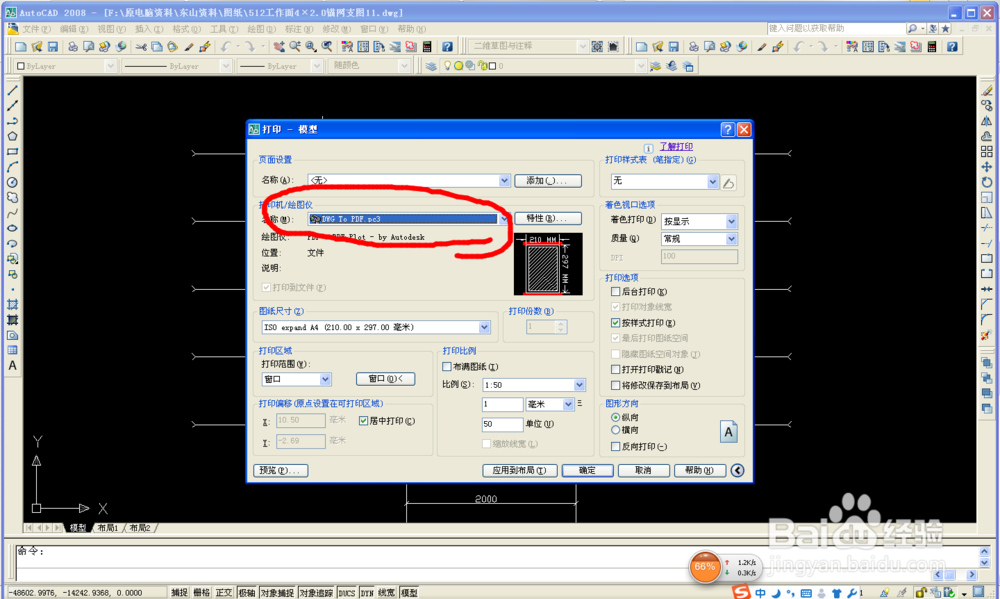Open the Layer Properties Manager icon

431,66
